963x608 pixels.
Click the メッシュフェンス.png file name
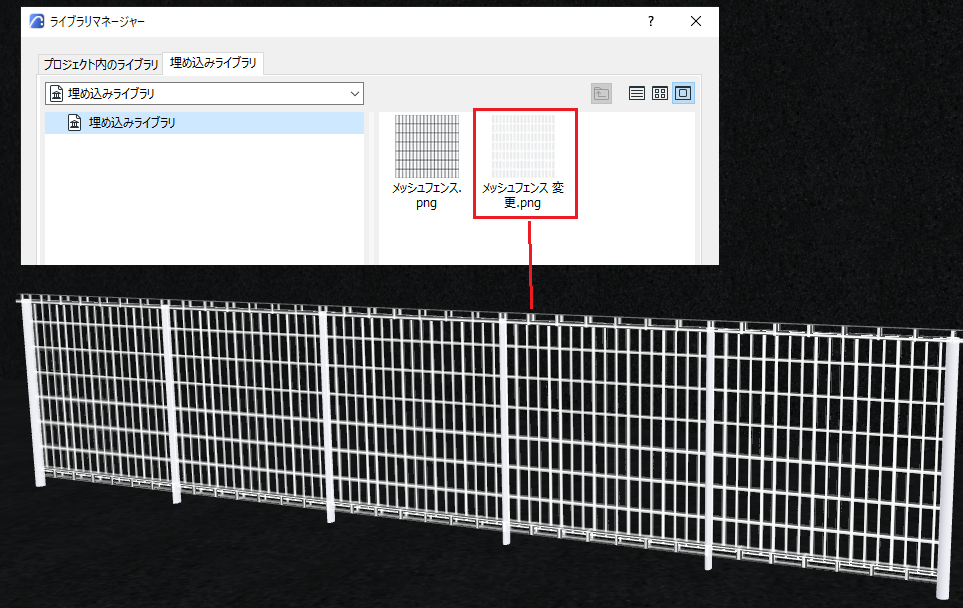[x=427, y=195]
